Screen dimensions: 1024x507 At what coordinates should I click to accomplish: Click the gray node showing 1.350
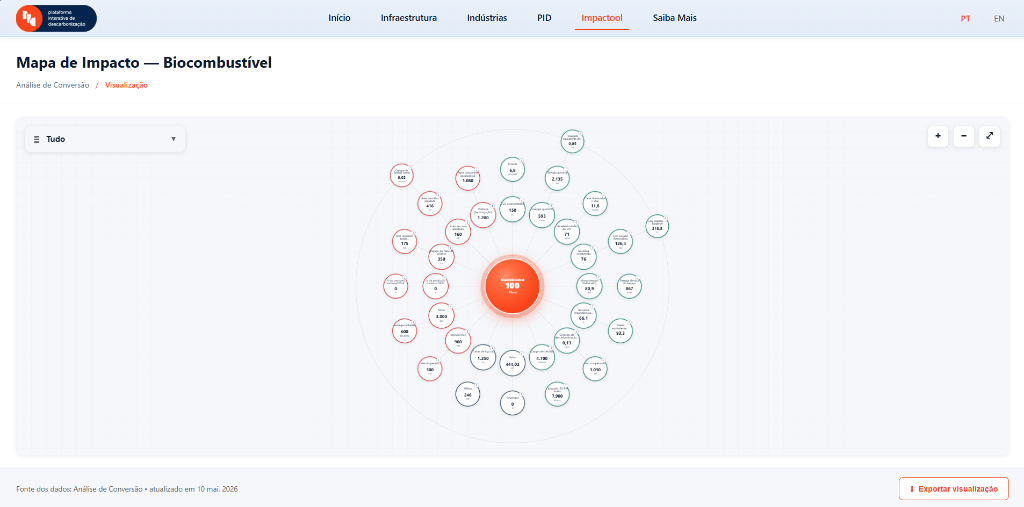click(483, 357)
